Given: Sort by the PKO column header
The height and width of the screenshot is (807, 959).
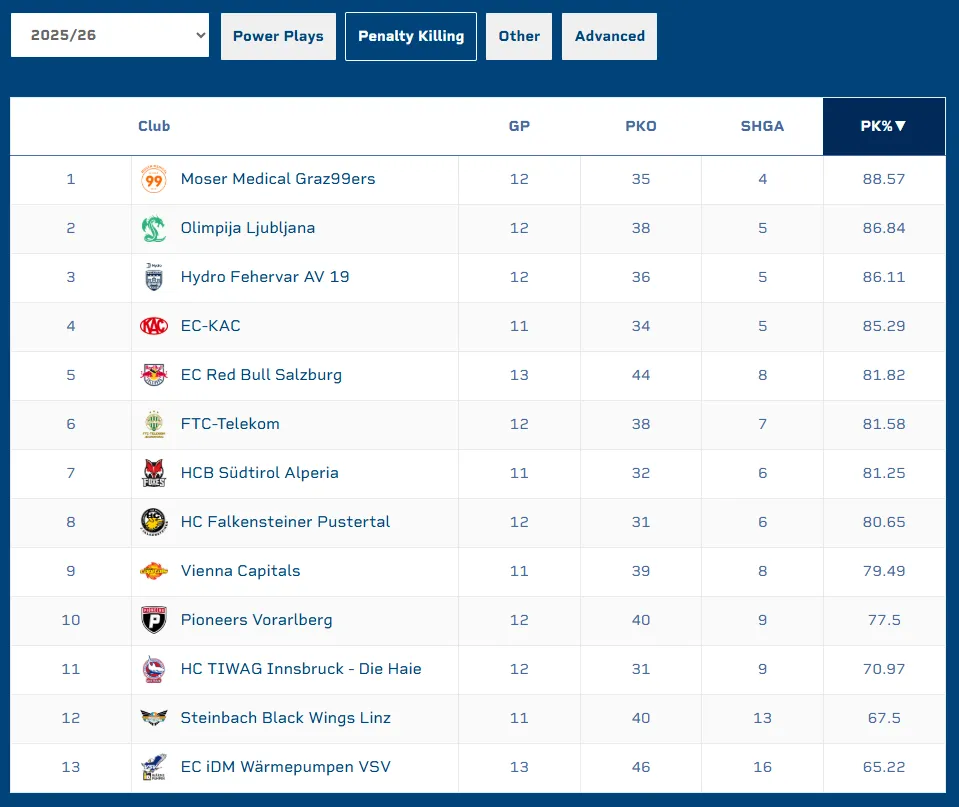Looking at the screenshot, I should click(x=641, y=127).
